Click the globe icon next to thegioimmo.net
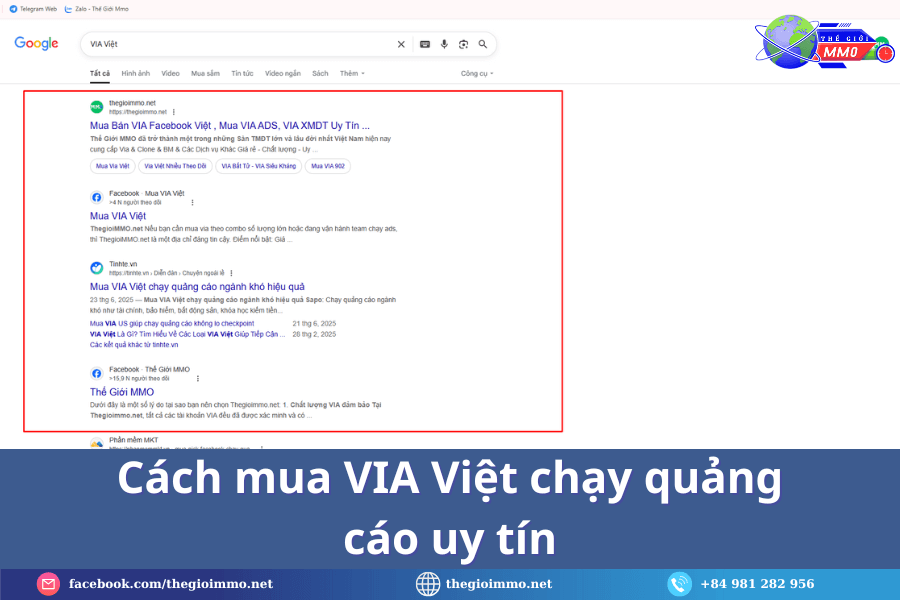Viewport: 900px width, 600px height. coord(428,584)
